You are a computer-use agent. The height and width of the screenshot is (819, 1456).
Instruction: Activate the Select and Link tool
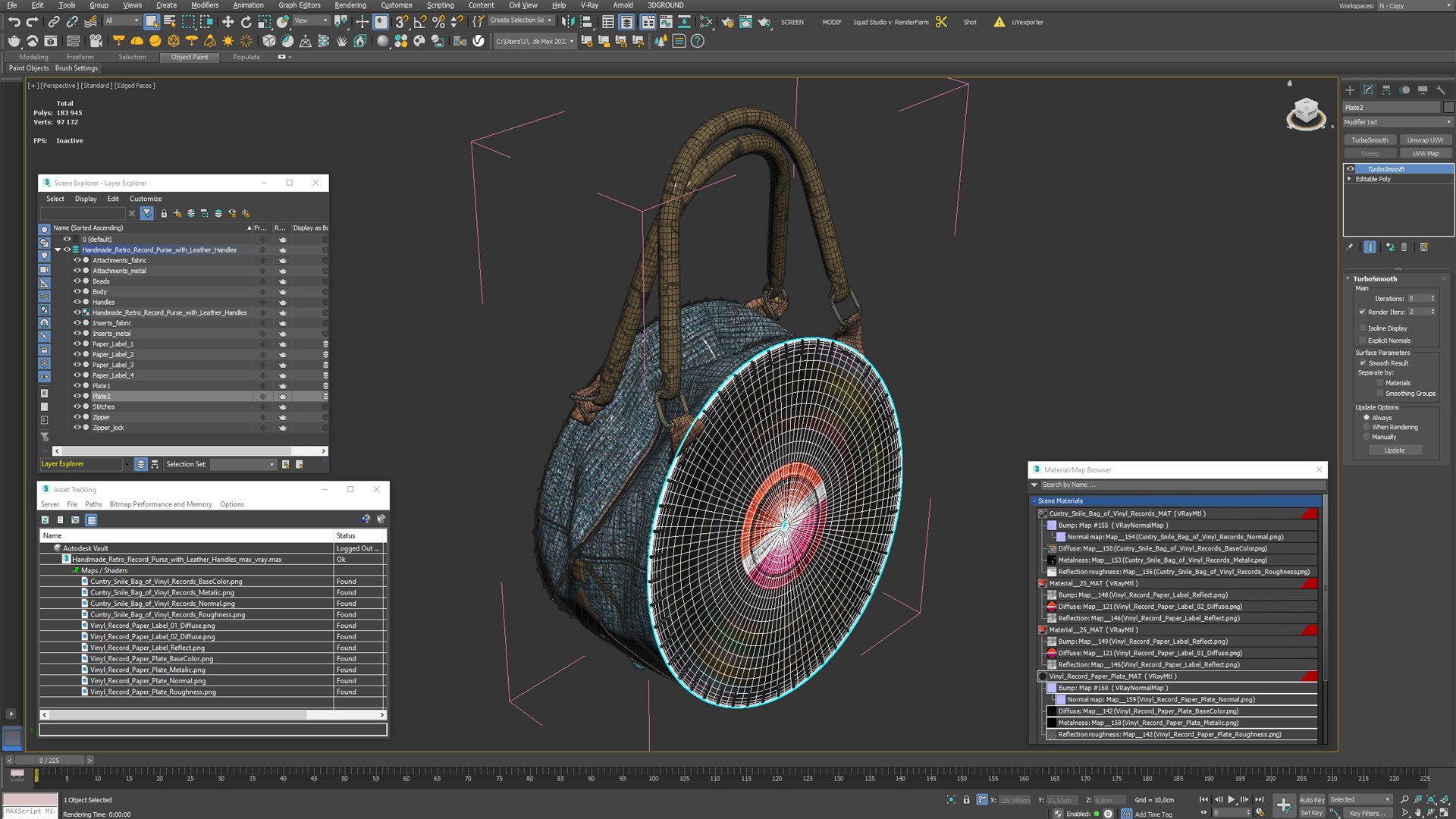tap(54, 22)
